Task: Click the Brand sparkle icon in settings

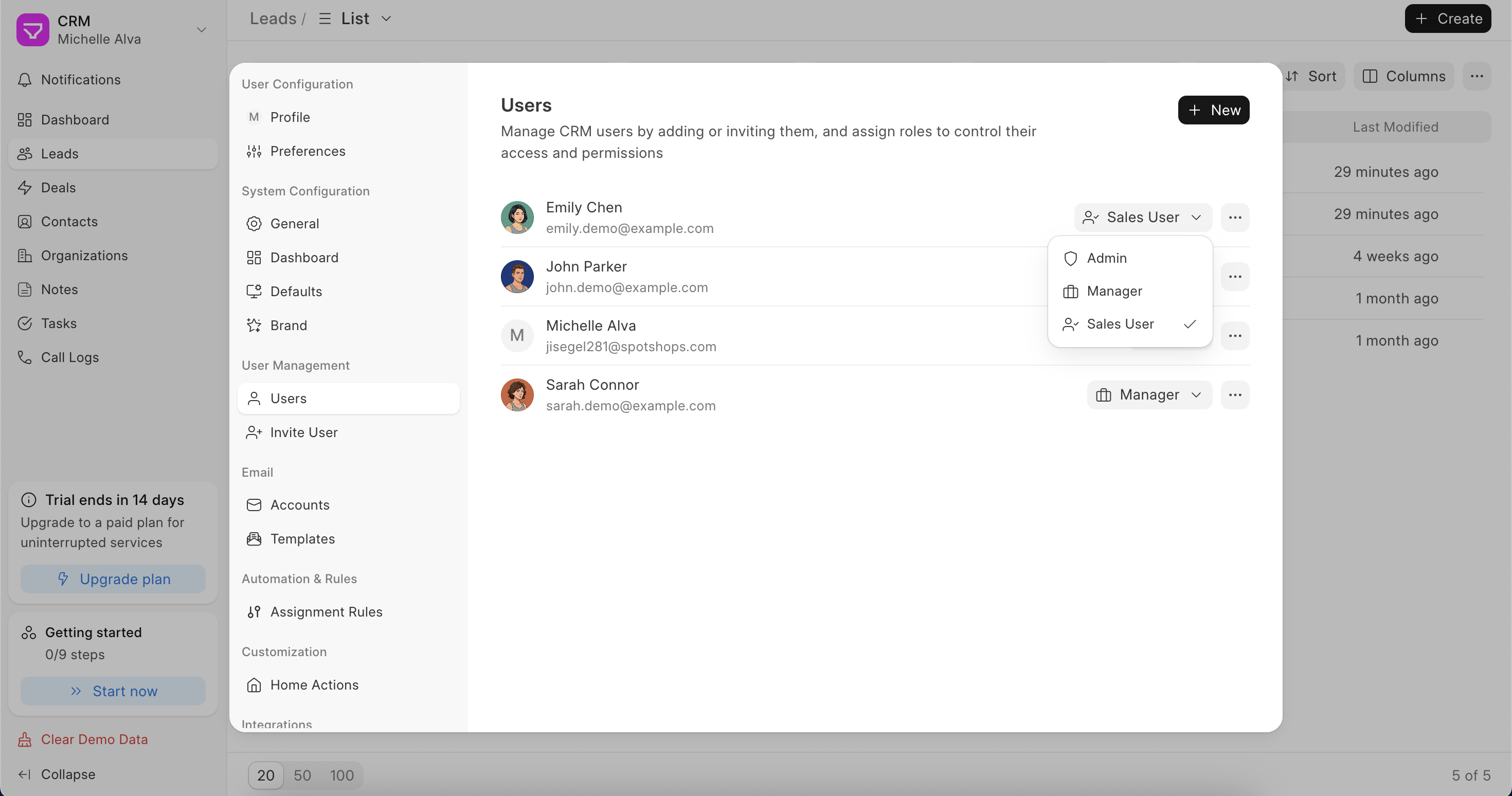Action: (254, 325)
